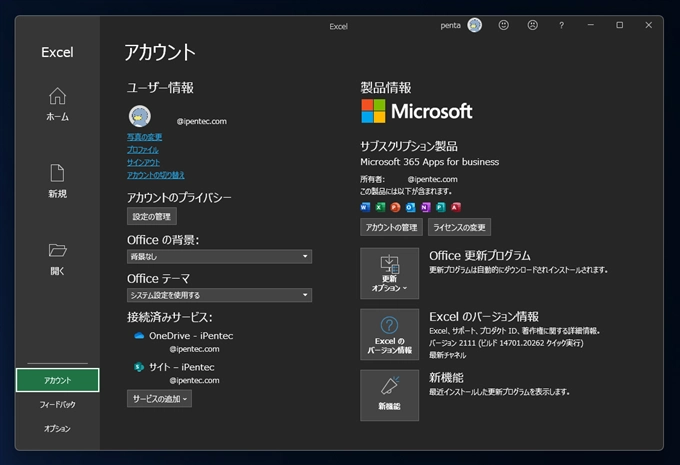Image resolution: width=680 pixels, height=465 pixels.
Task: Open フィードバック in sidebar
Action: pyautogui.click(x=57, y=404)
